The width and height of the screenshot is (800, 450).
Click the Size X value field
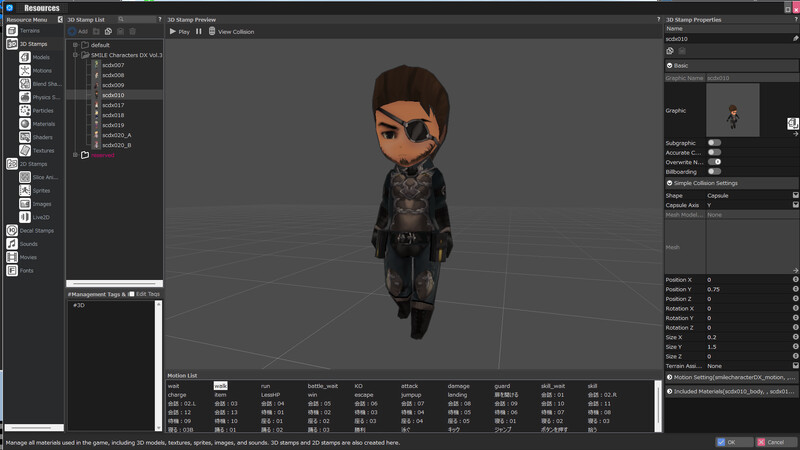click(749, 337)
